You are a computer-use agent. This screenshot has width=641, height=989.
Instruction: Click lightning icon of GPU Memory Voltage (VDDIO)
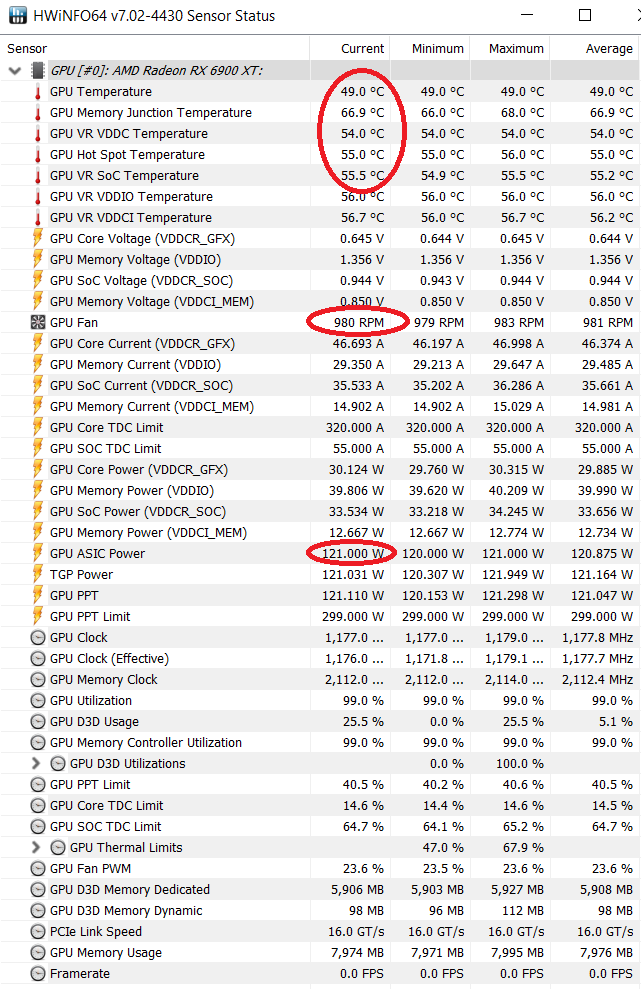(38, 260)
